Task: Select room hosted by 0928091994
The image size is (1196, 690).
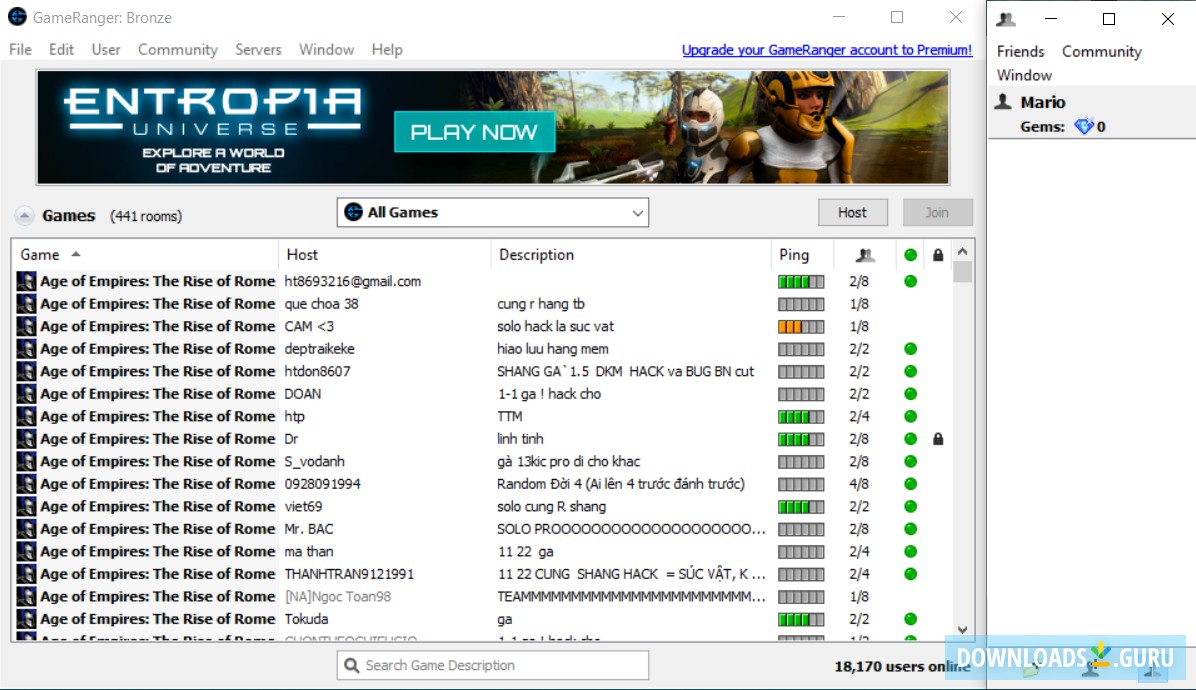Action: [x=483, y=484]
